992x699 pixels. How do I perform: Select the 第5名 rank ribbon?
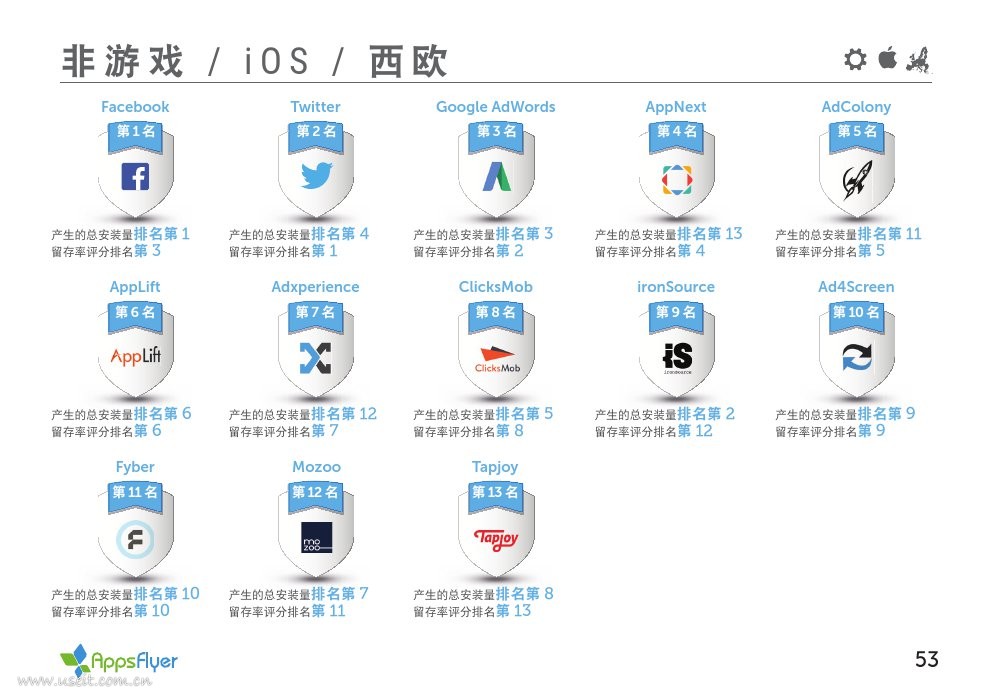pyautogui.click(x=857, y=136)
